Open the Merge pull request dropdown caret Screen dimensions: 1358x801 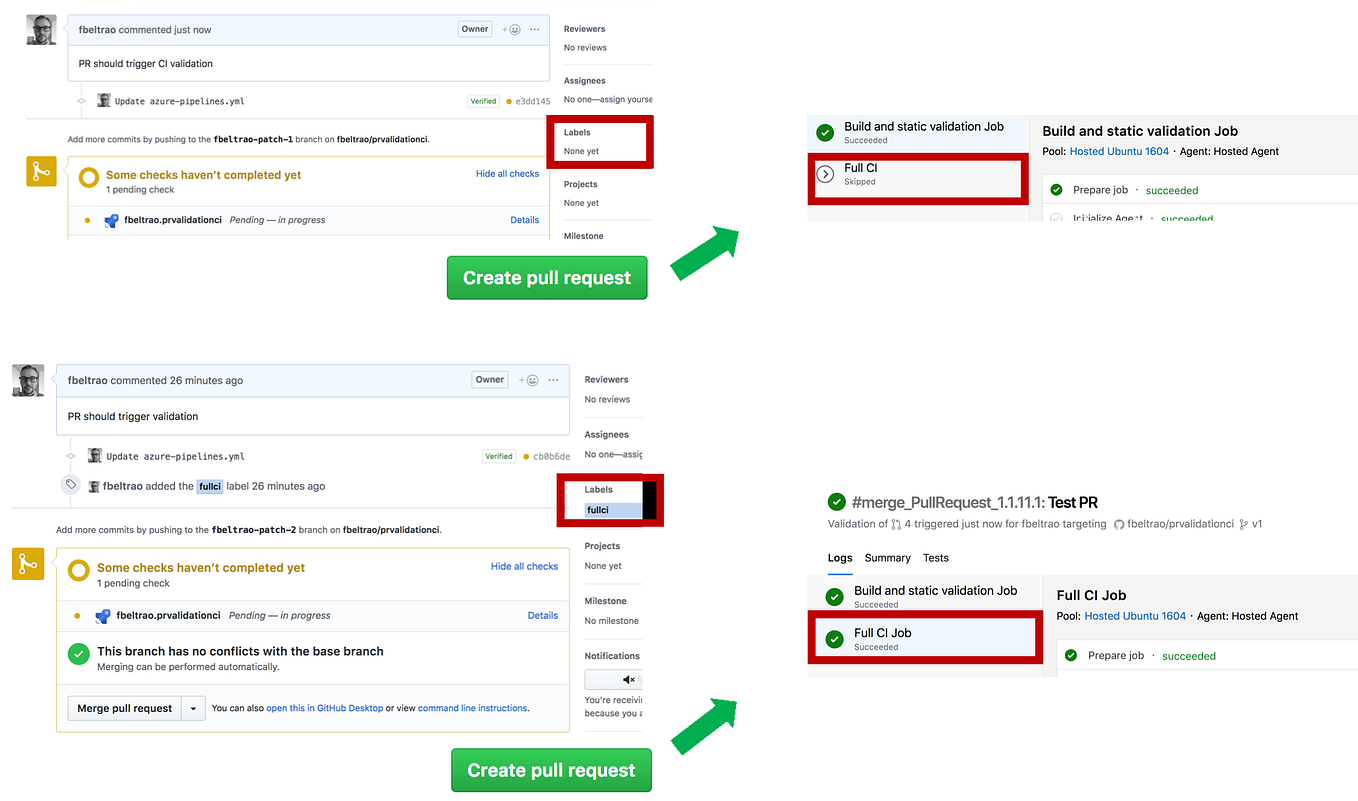click(192, 708)
